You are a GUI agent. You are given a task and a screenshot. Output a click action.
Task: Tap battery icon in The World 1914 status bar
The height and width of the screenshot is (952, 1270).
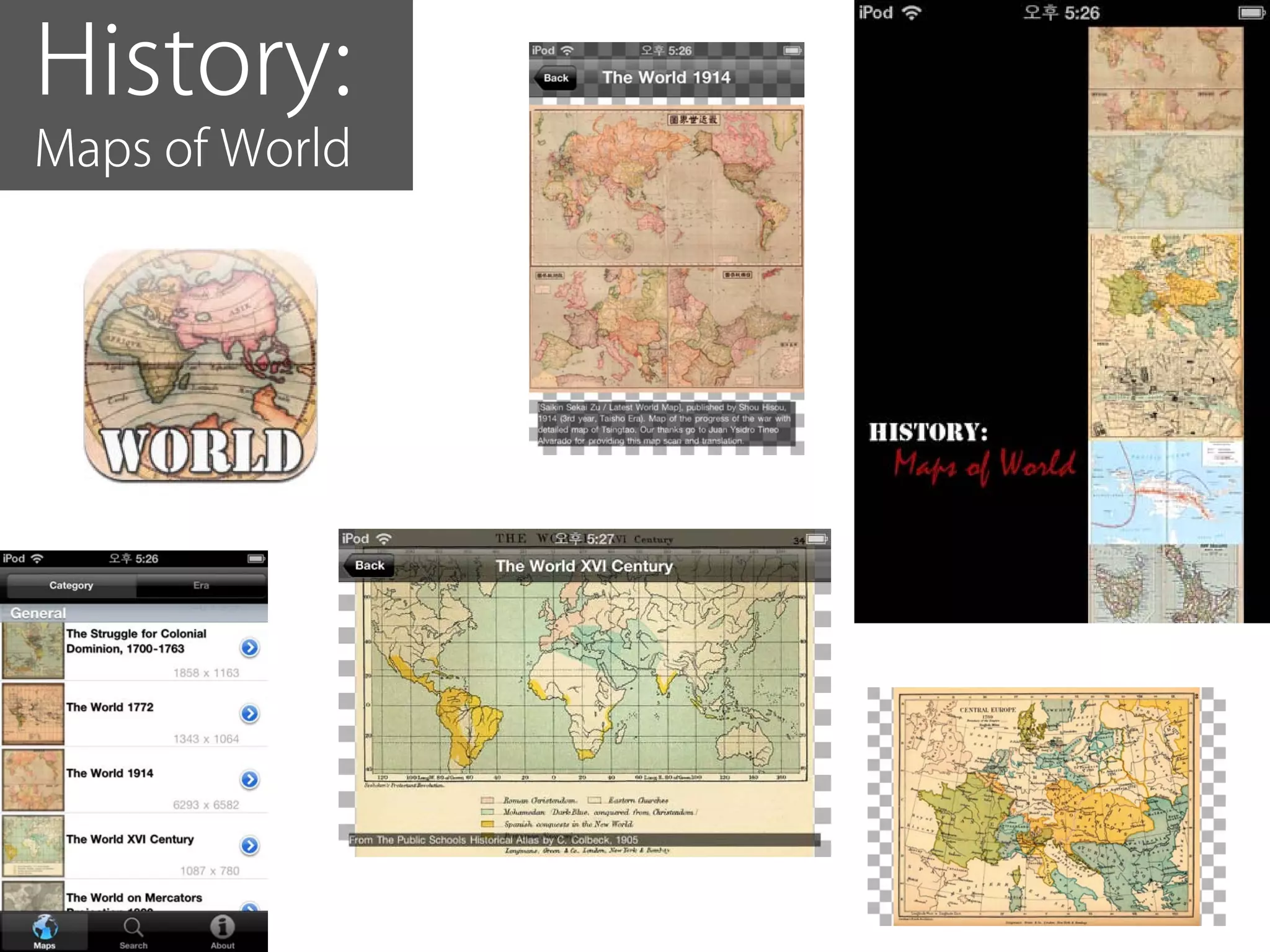tap(792, 50)
